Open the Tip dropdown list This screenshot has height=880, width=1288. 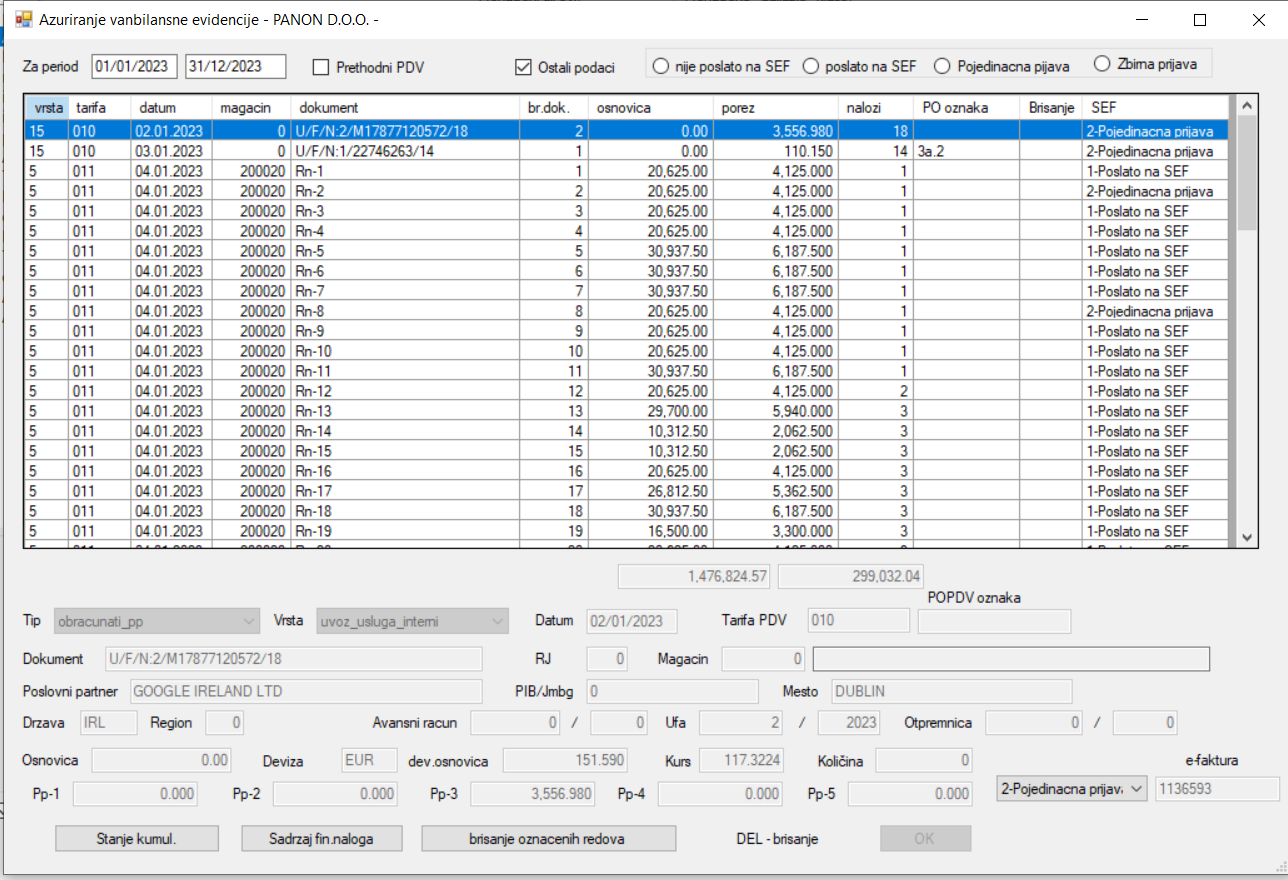pos(249,621)
